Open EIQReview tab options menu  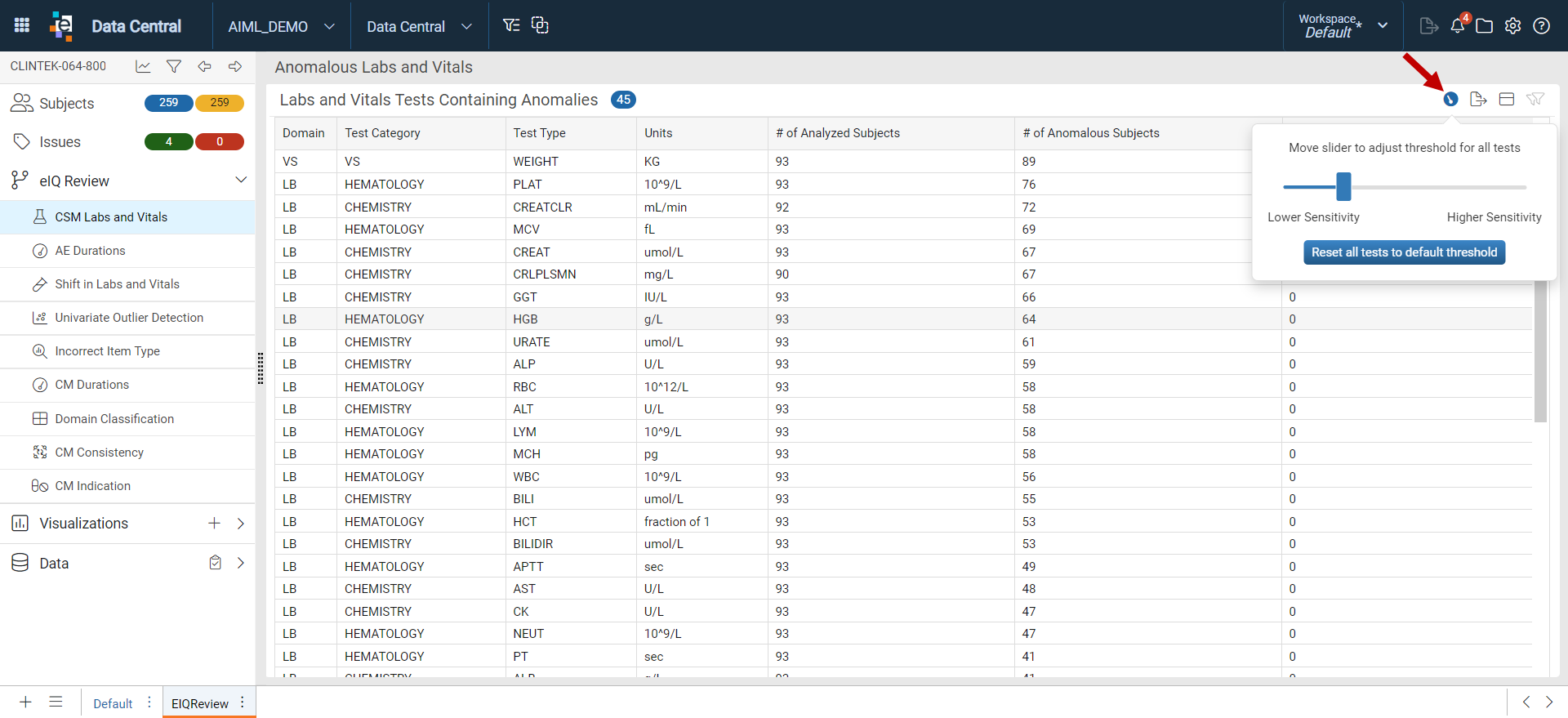(x=243, y=702)
